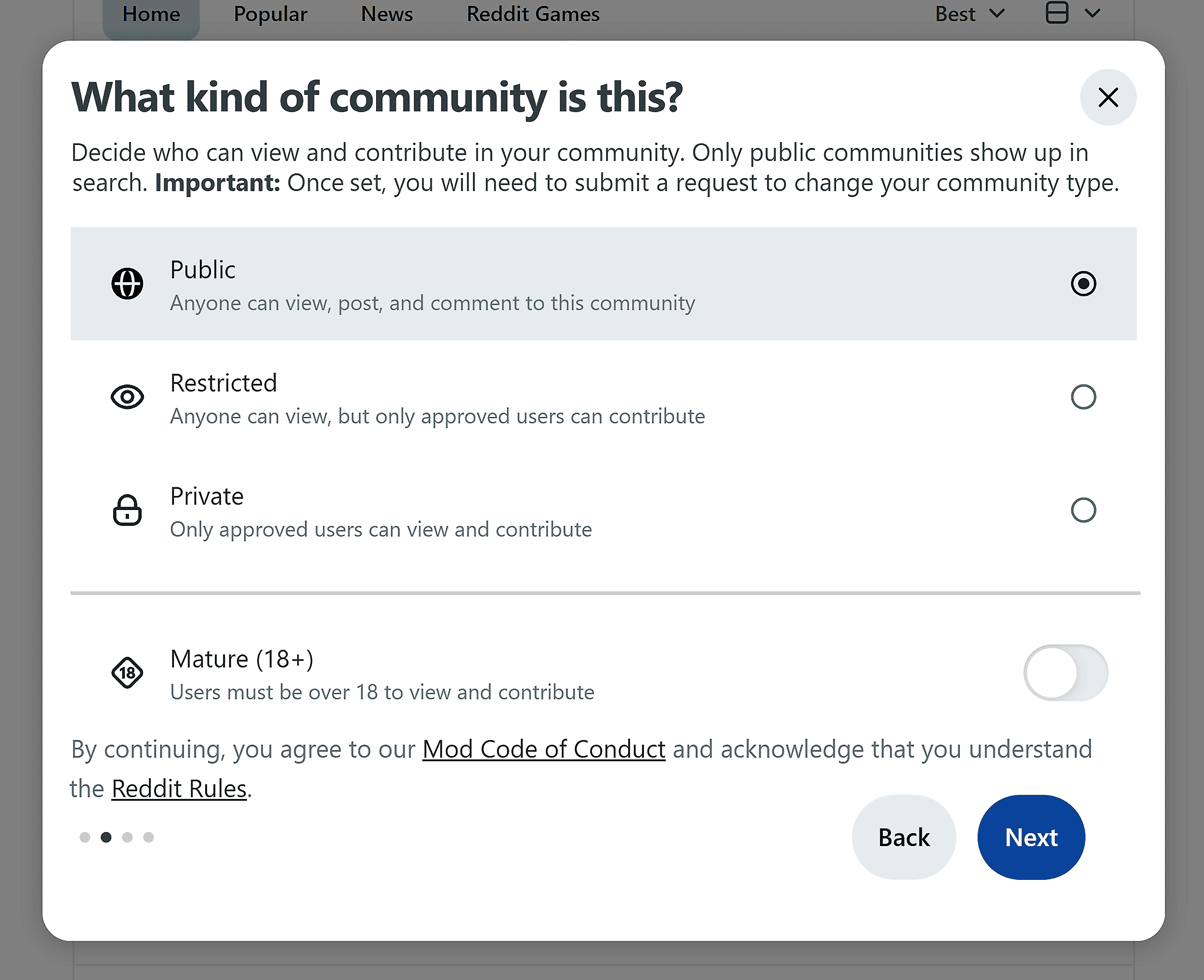Open the Mod Code of Conduct link

pyautogui.click(x=544, y=749)
